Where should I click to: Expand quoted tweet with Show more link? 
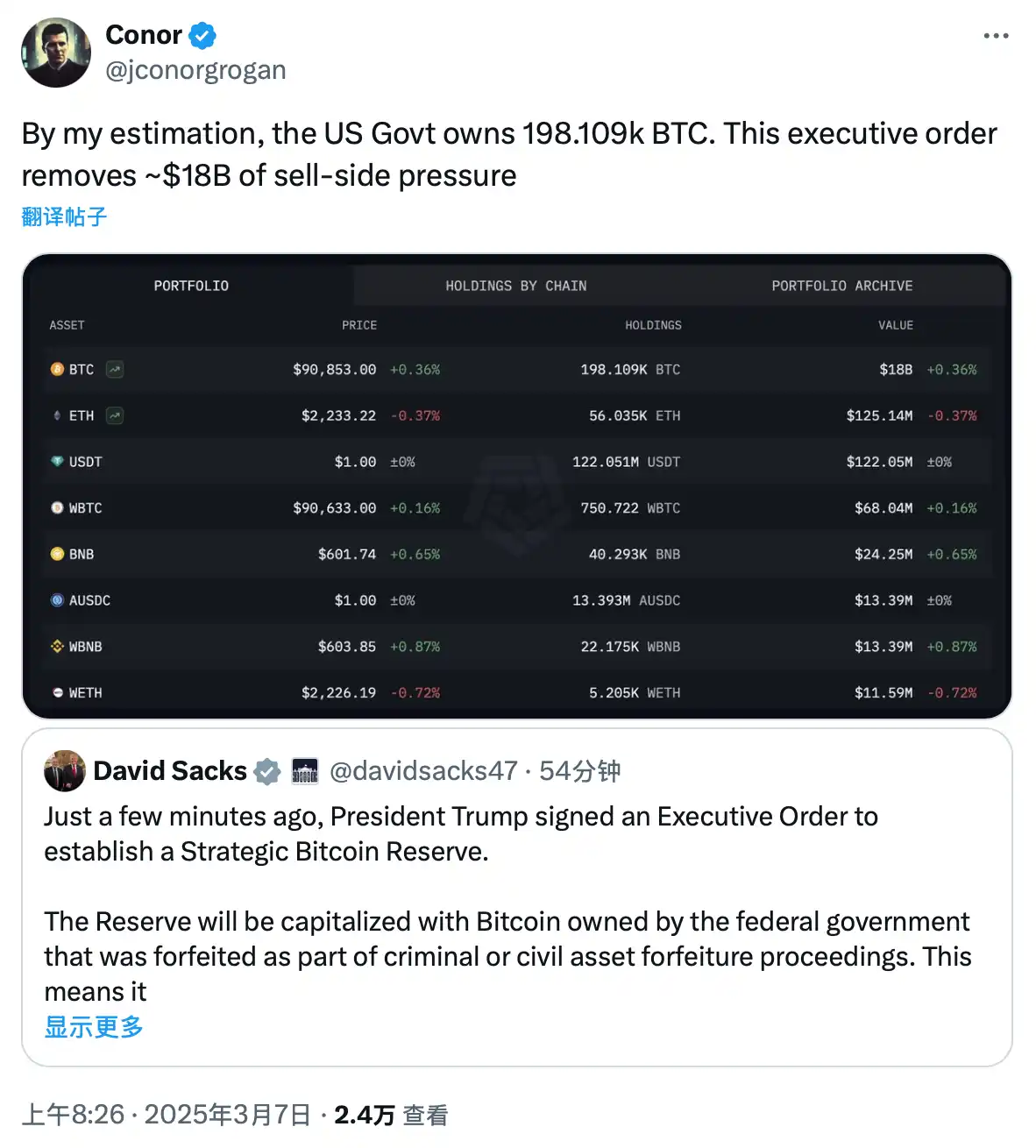(94, 1027)
